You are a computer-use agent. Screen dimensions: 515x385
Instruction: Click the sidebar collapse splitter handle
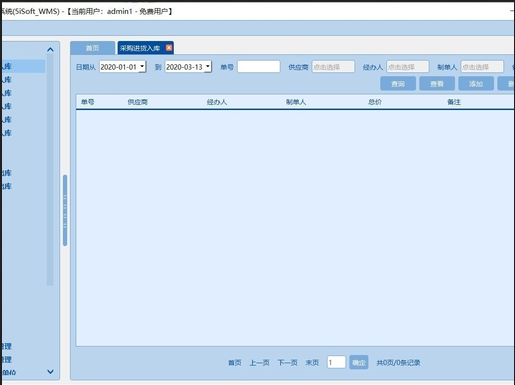(65, 210)
